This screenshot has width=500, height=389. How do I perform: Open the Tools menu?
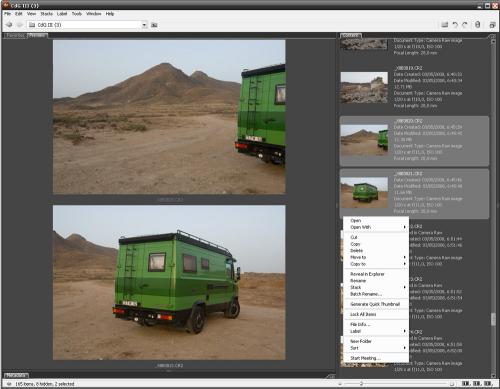[x=77, y=14]
